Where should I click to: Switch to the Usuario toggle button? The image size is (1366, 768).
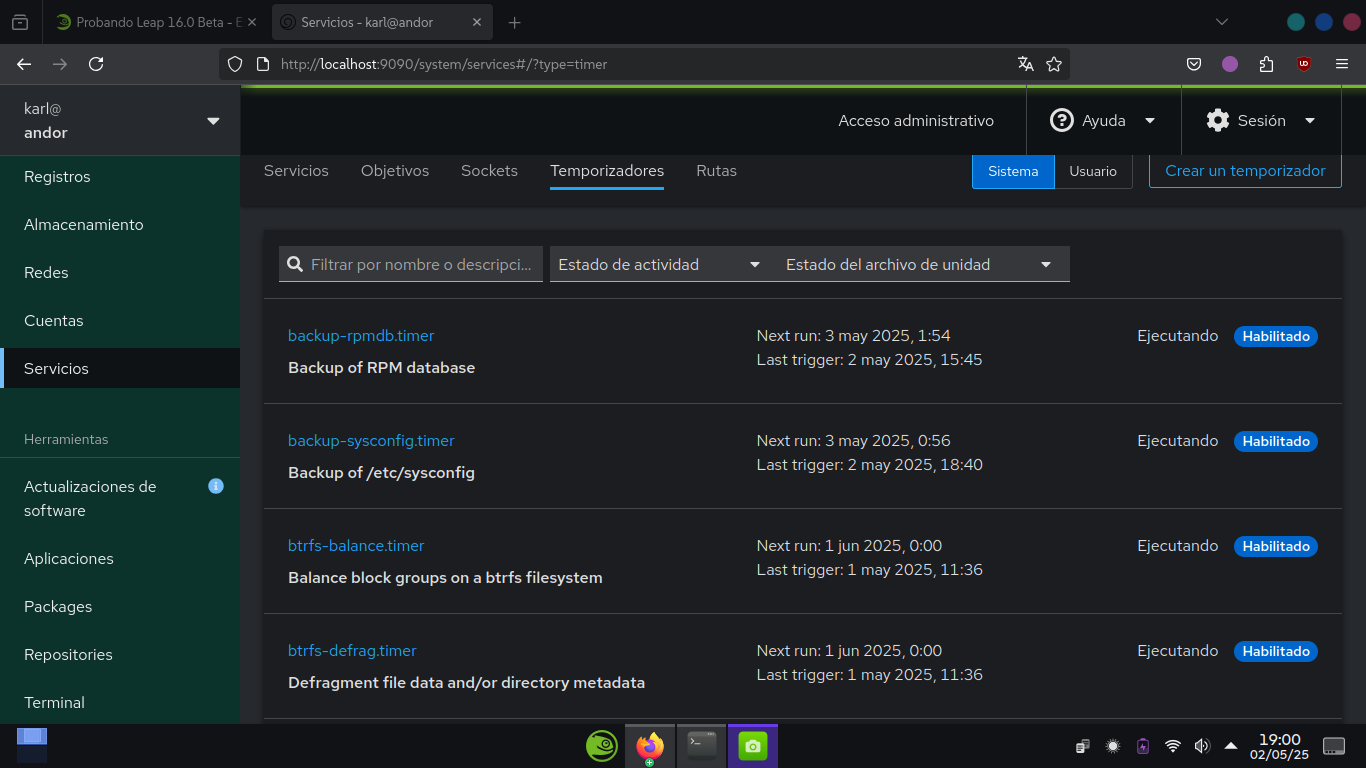pos(1092,171)
